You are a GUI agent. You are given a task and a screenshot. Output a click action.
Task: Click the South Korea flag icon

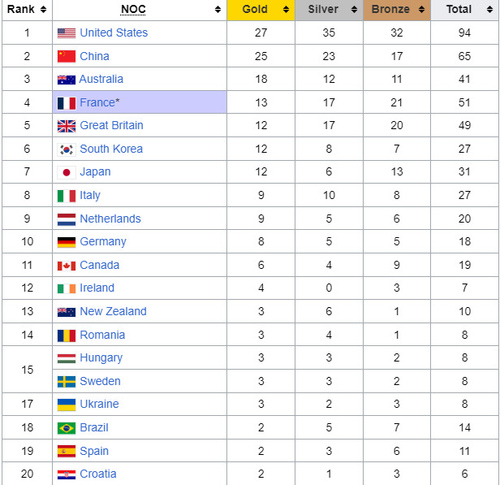pos(66,149)
